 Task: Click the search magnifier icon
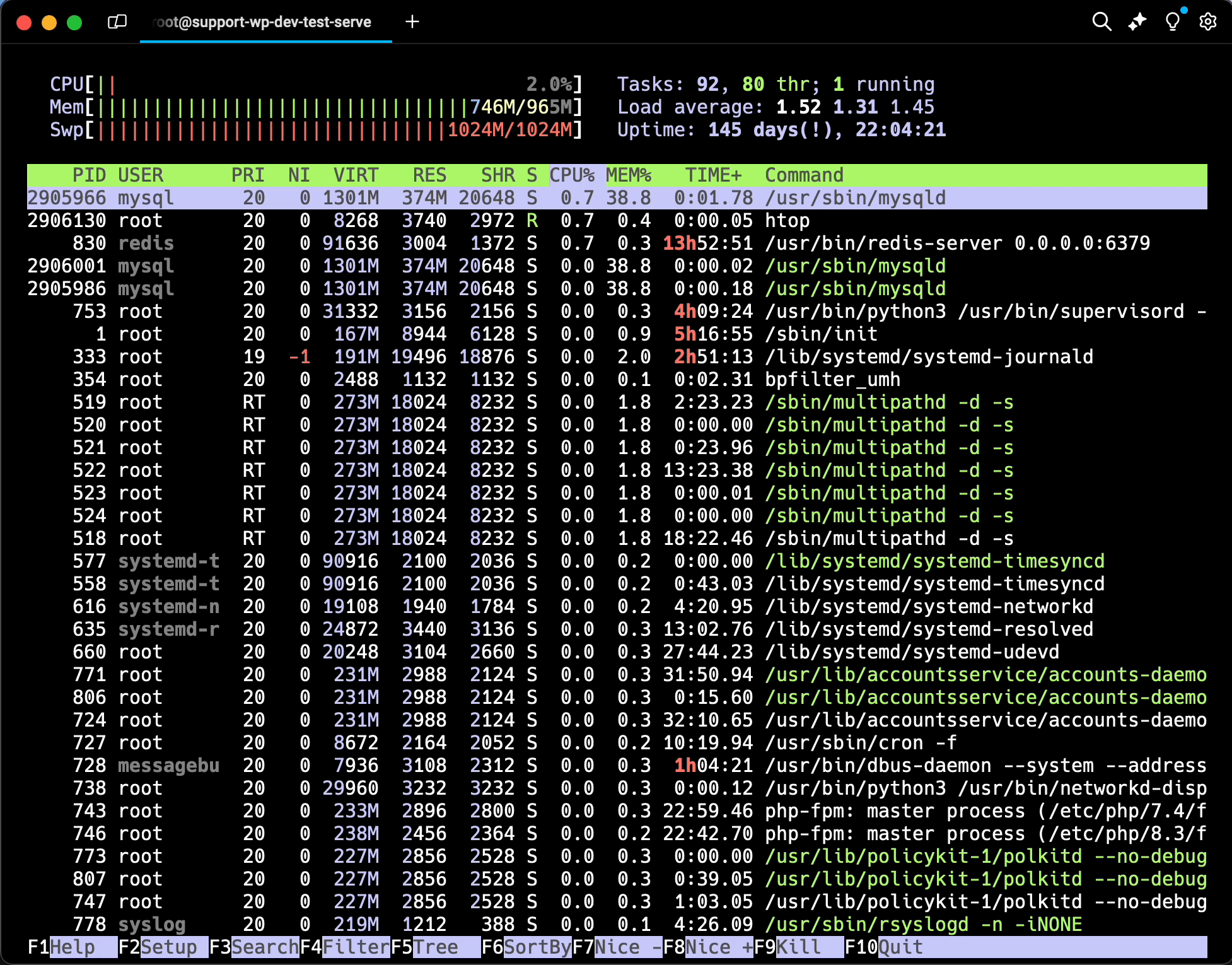(1101, 21)
